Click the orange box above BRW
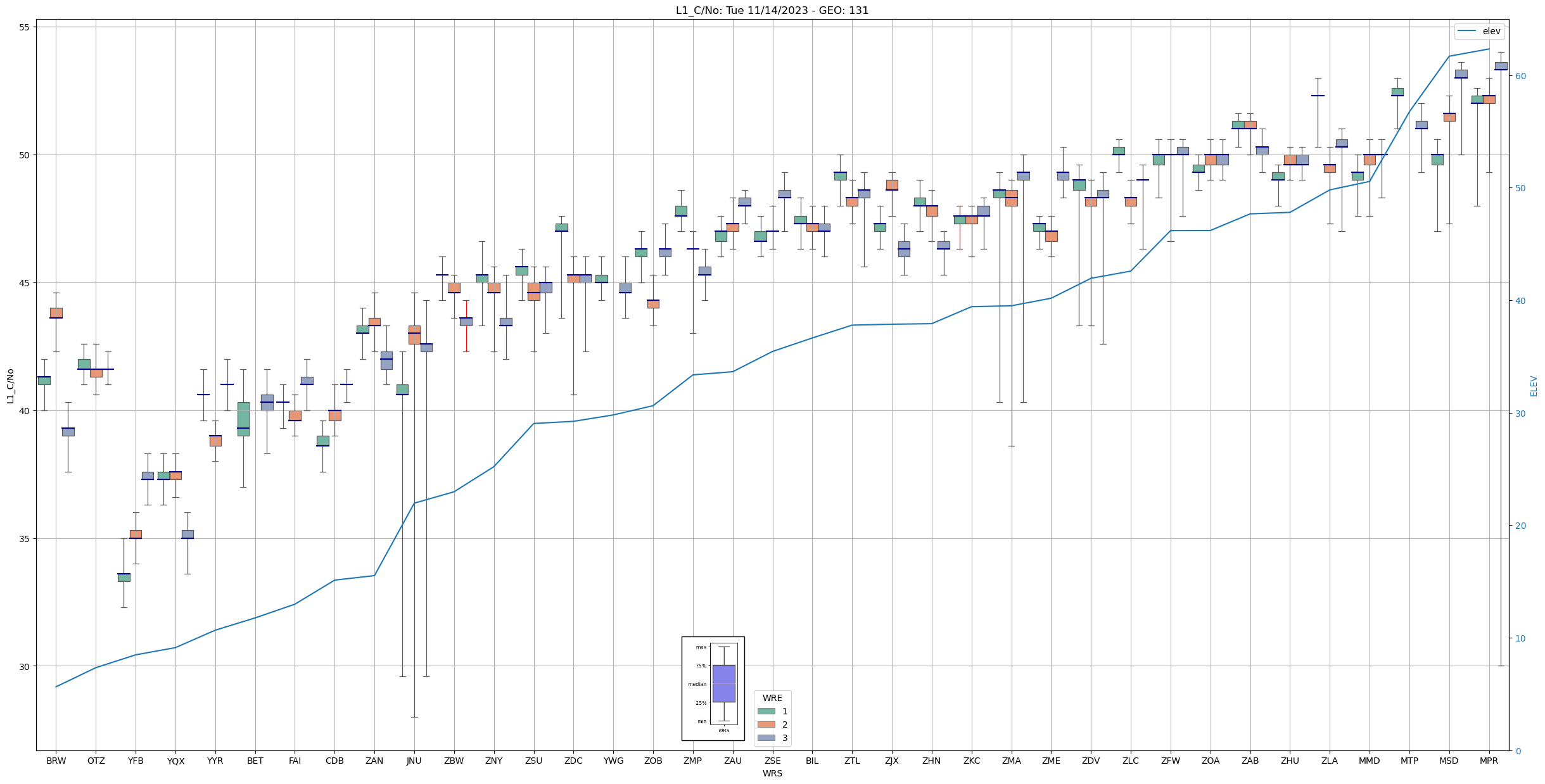 [56, 313]
